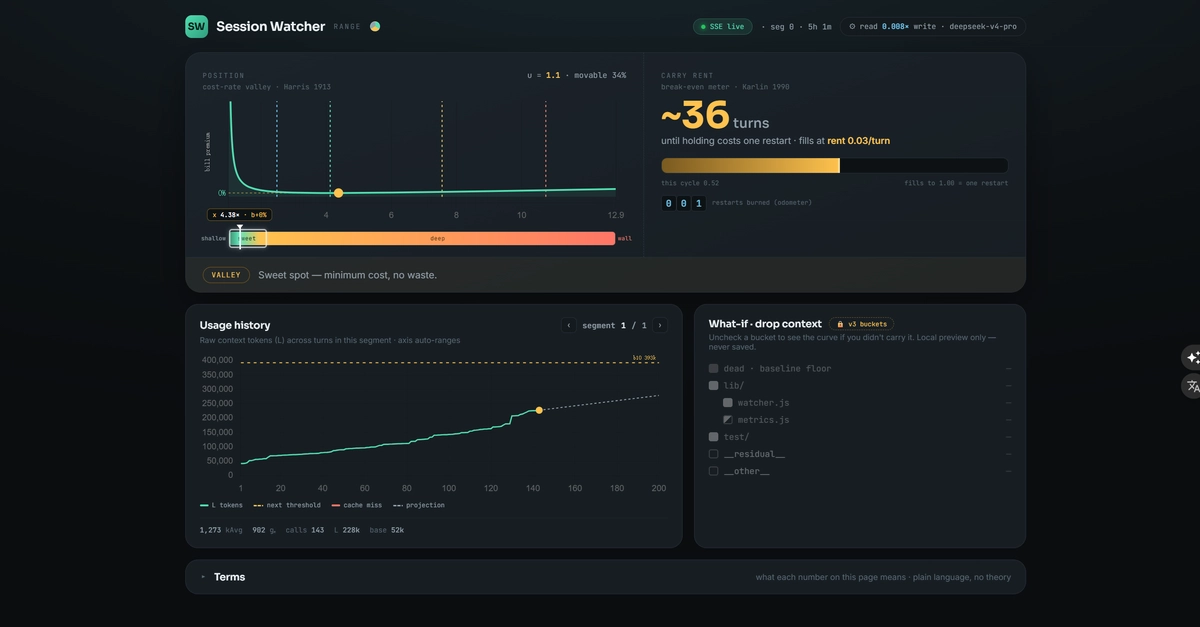Screen dimensions: 1200x627
Task: Go to previous segment with left chevron
Action: click(569, 325)
